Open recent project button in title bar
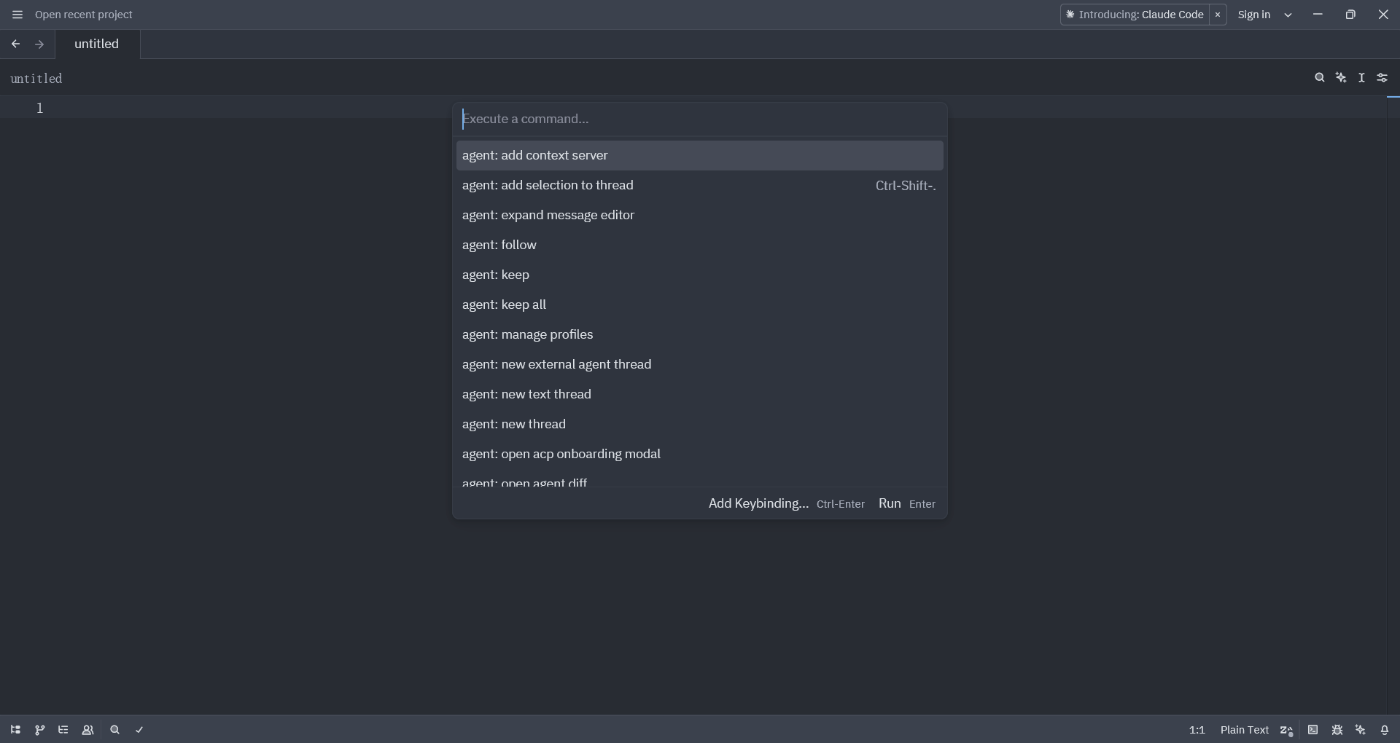The height and width of the screenshot is (743, 1400). point(84,14)
